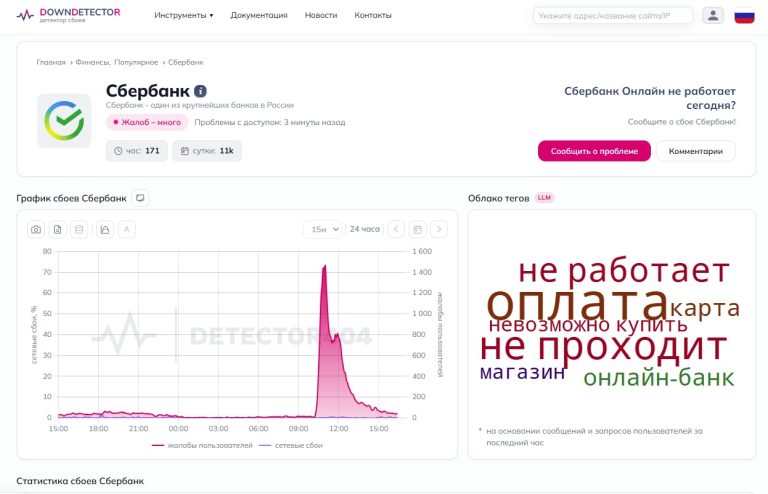This screenshot has height=494, width=768.
Task: Click the embed icon beside График сбоев Сбербанк
Action: coord(140,198)
